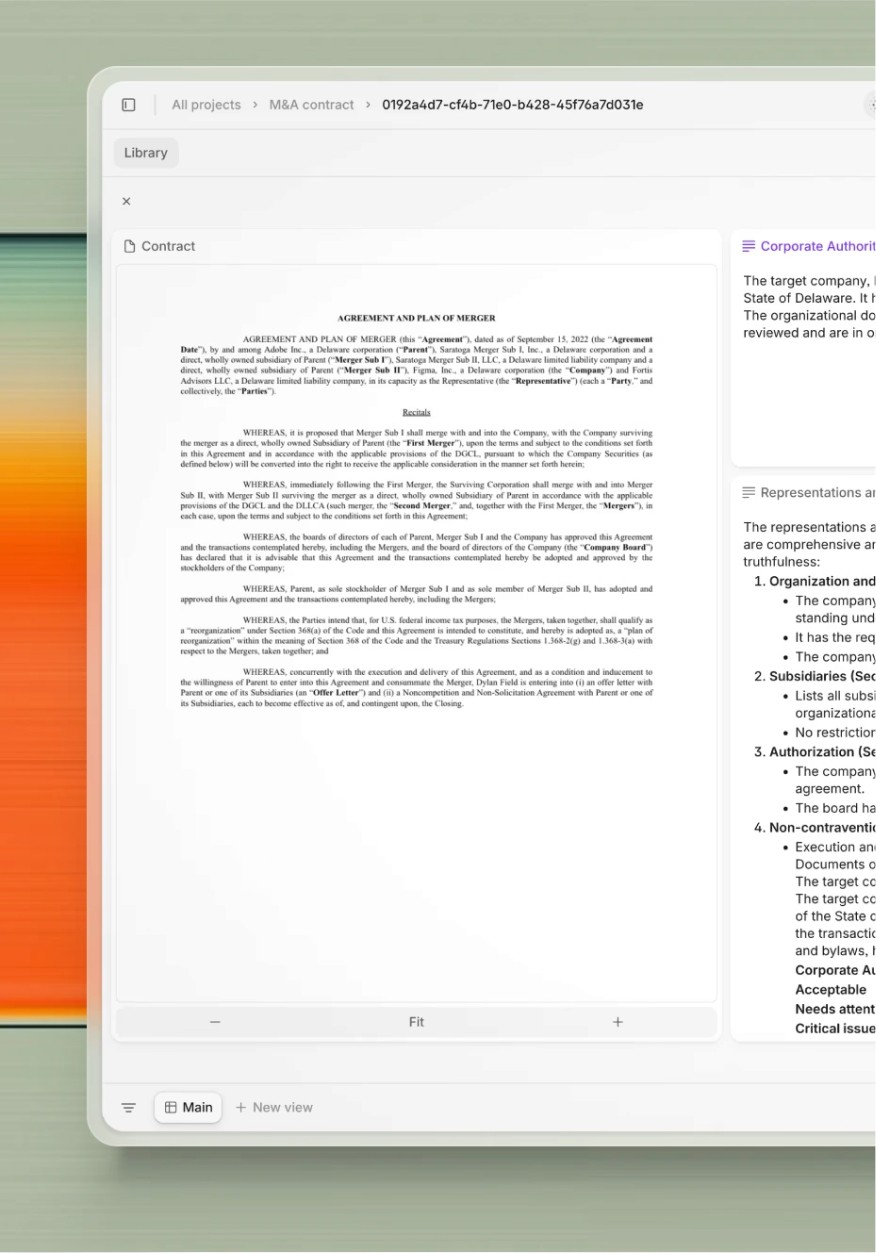Click the contract page preview
Screen dimensions: 876x1253
point(416,633)
